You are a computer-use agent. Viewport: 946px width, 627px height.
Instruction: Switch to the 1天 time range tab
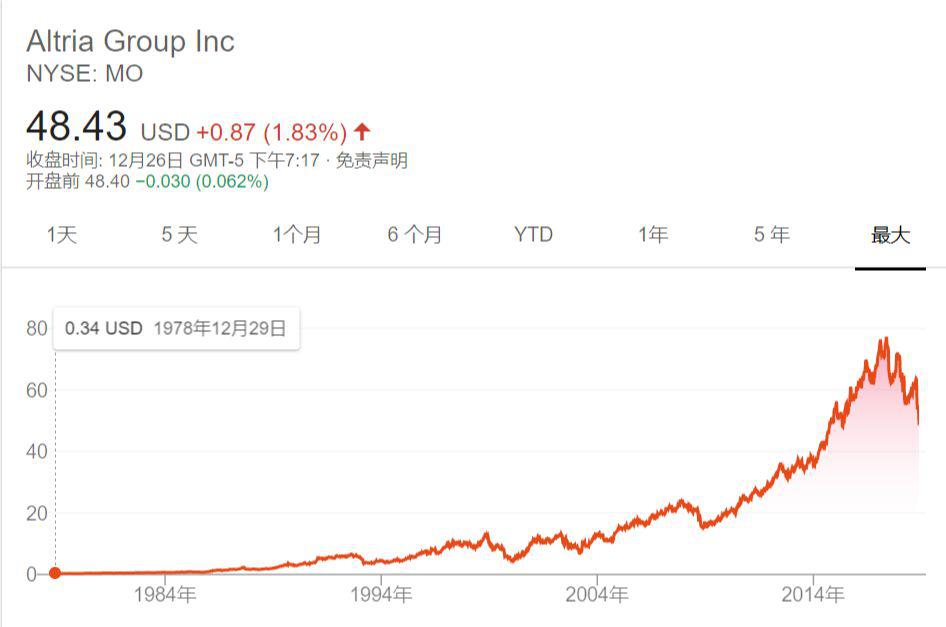(61, 235)
